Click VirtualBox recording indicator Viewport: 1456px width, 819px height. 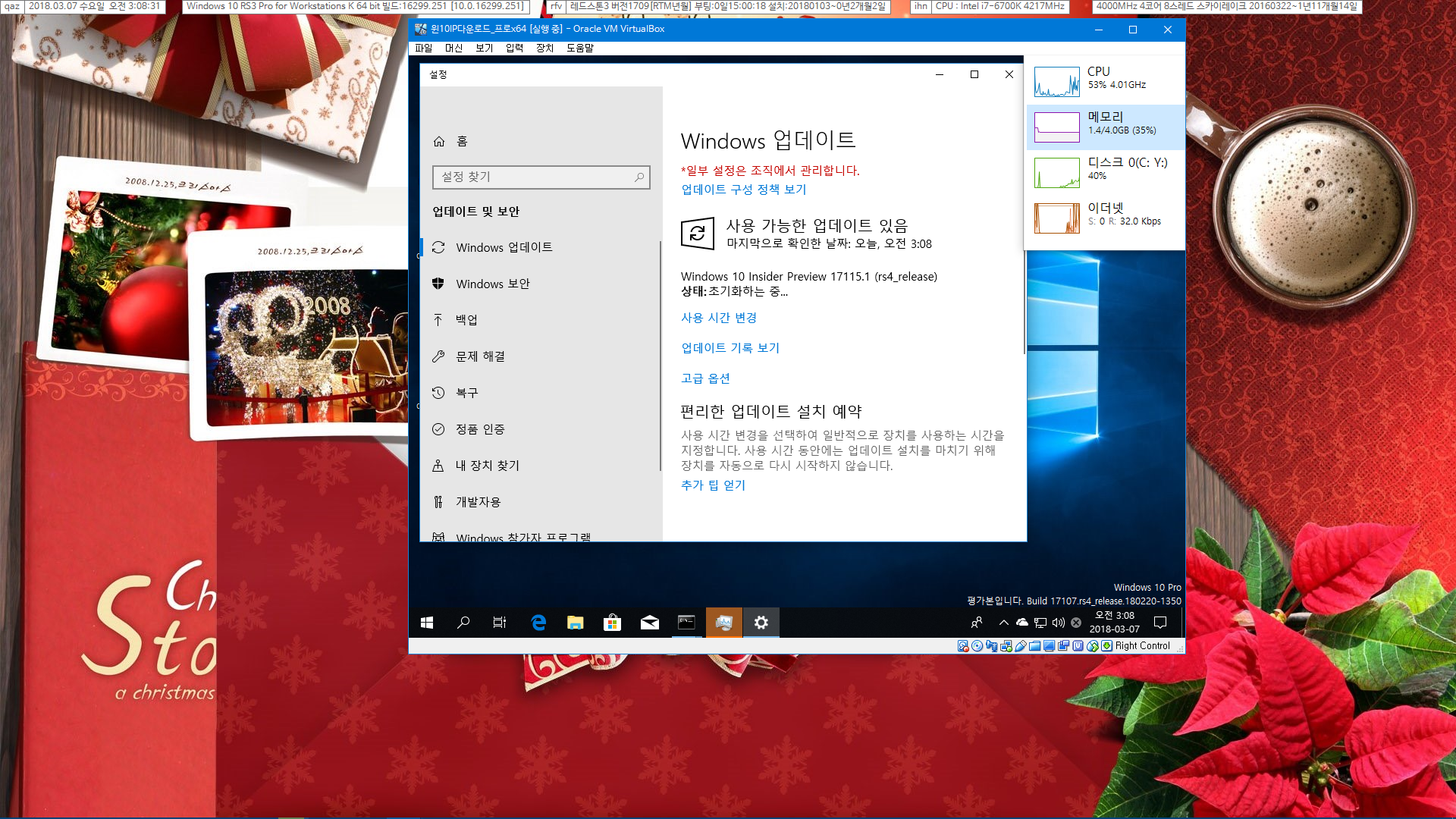tap(1063, 646)
